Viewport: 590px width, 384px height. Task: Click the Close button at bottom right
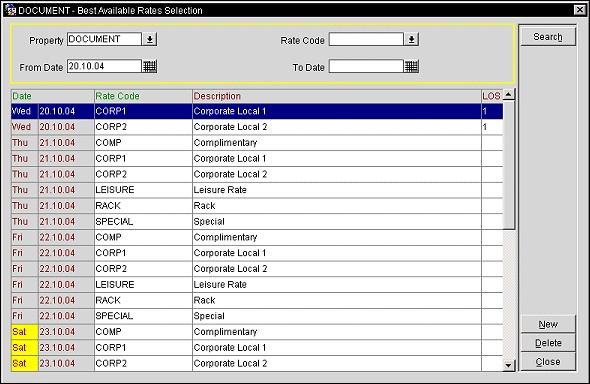548,362
